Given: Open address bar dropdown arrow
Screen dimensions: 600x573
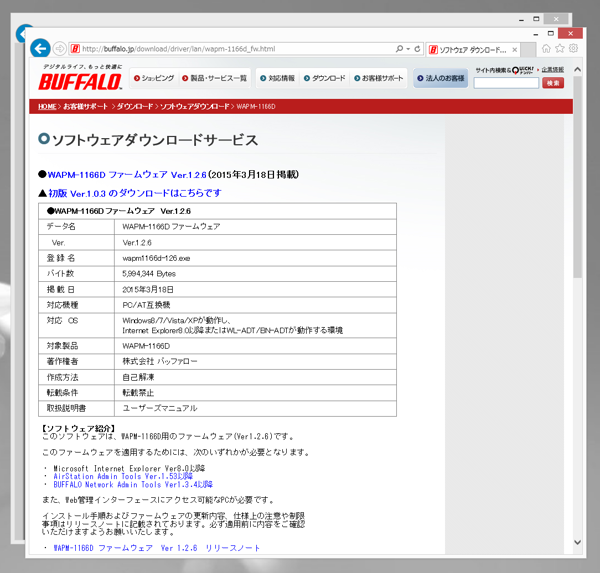Looking at the screenshot, I should 408,49.
